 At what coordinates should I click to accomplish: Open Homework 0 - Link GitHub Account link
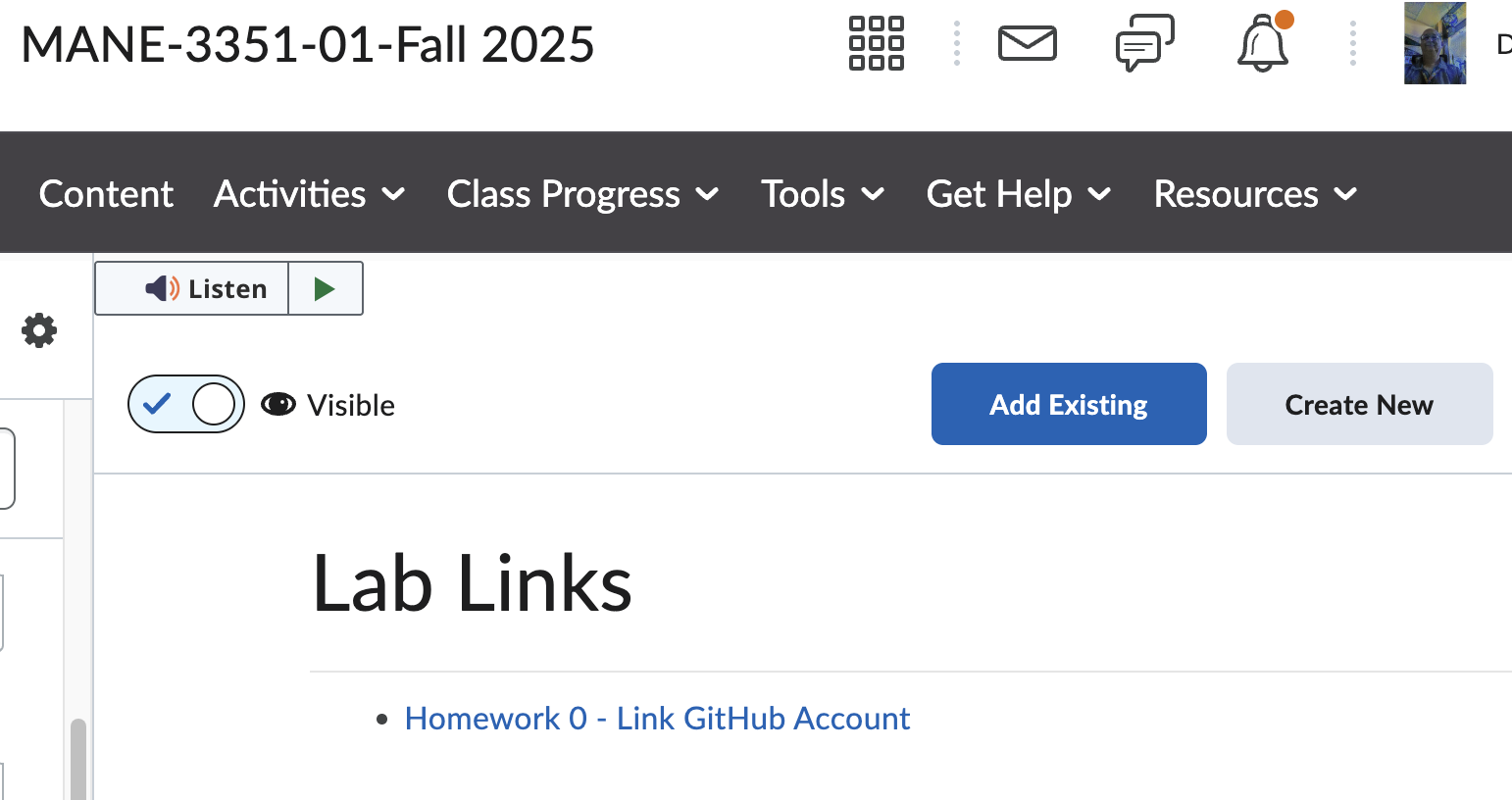tap(657, 719)
